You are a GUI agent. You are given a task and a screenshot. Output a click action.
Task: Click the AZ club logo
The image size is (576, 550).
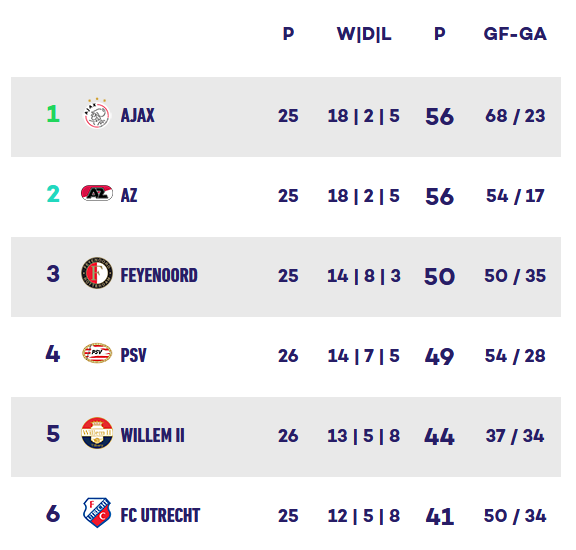(x=97, y=193)
